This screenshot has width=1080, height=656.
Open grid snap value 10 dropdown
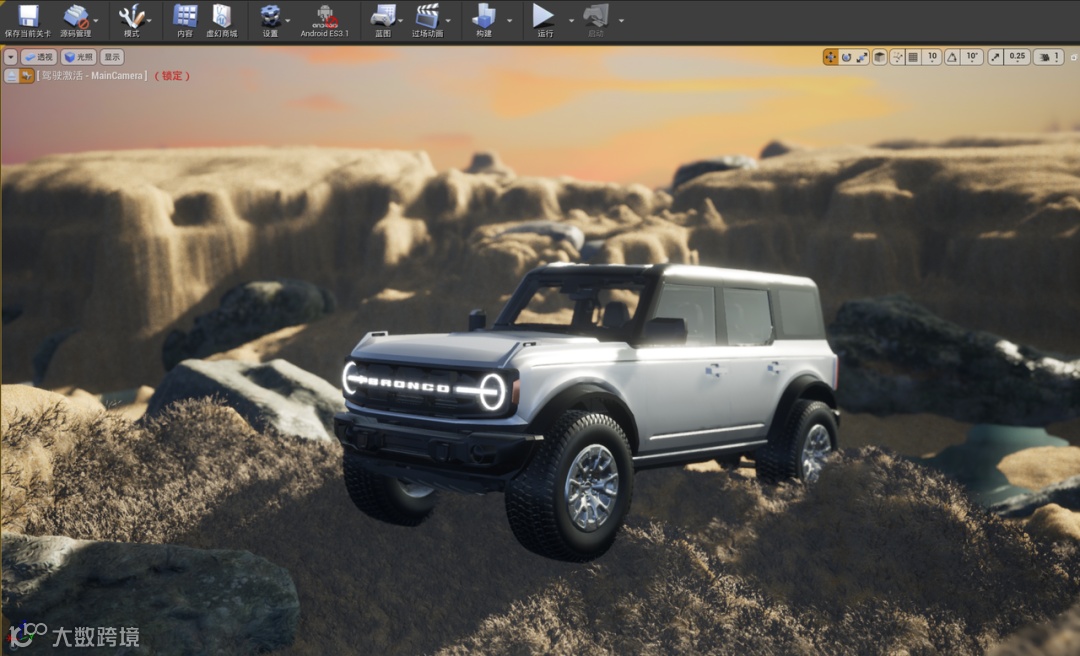coord(933,57)
